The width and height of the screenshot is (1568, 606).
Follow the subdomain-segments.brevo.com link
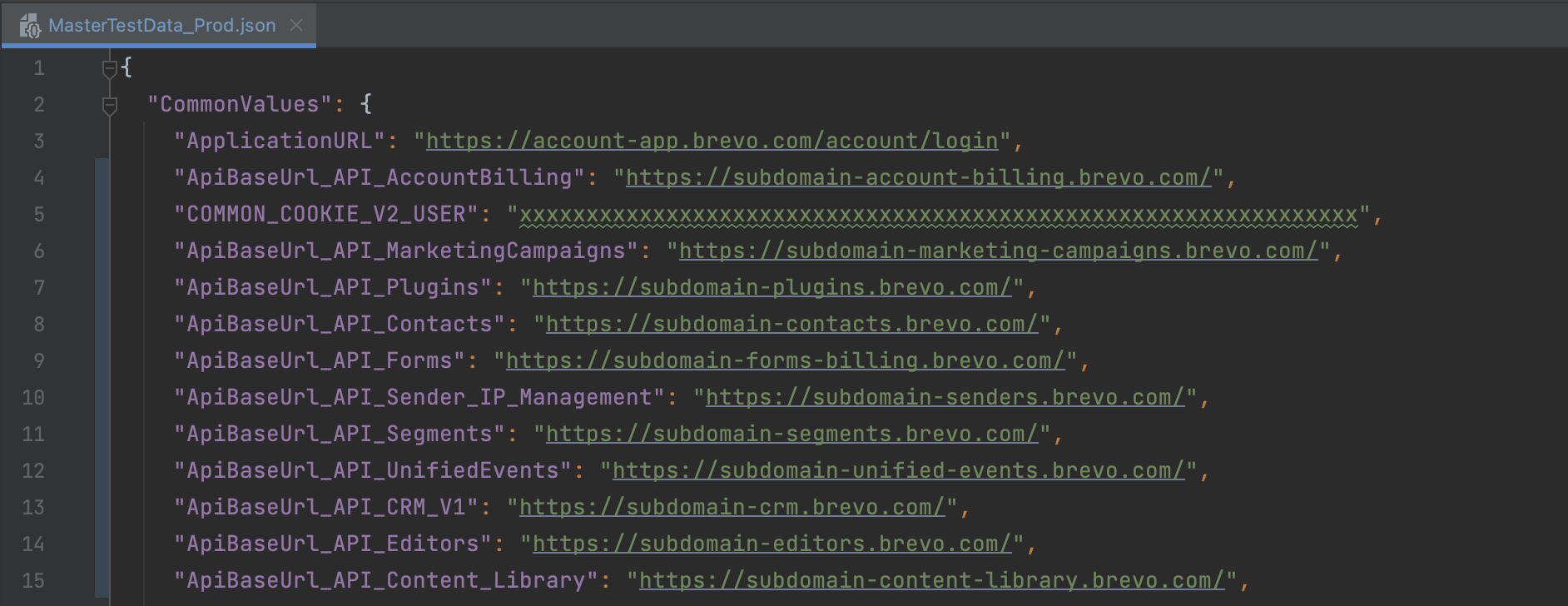tap(791, 435)
